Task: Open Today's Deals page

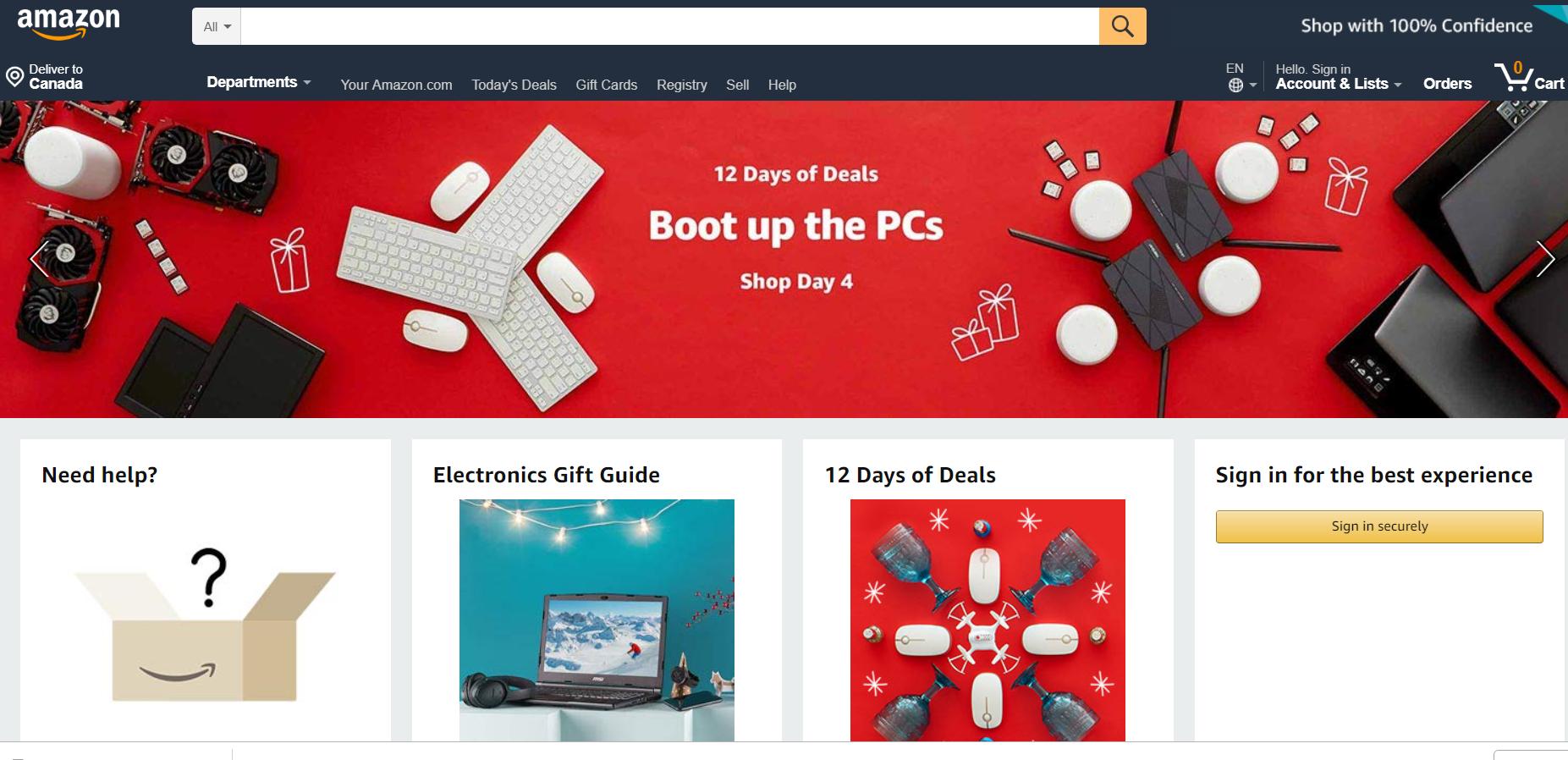Action: tap(514, 85)
